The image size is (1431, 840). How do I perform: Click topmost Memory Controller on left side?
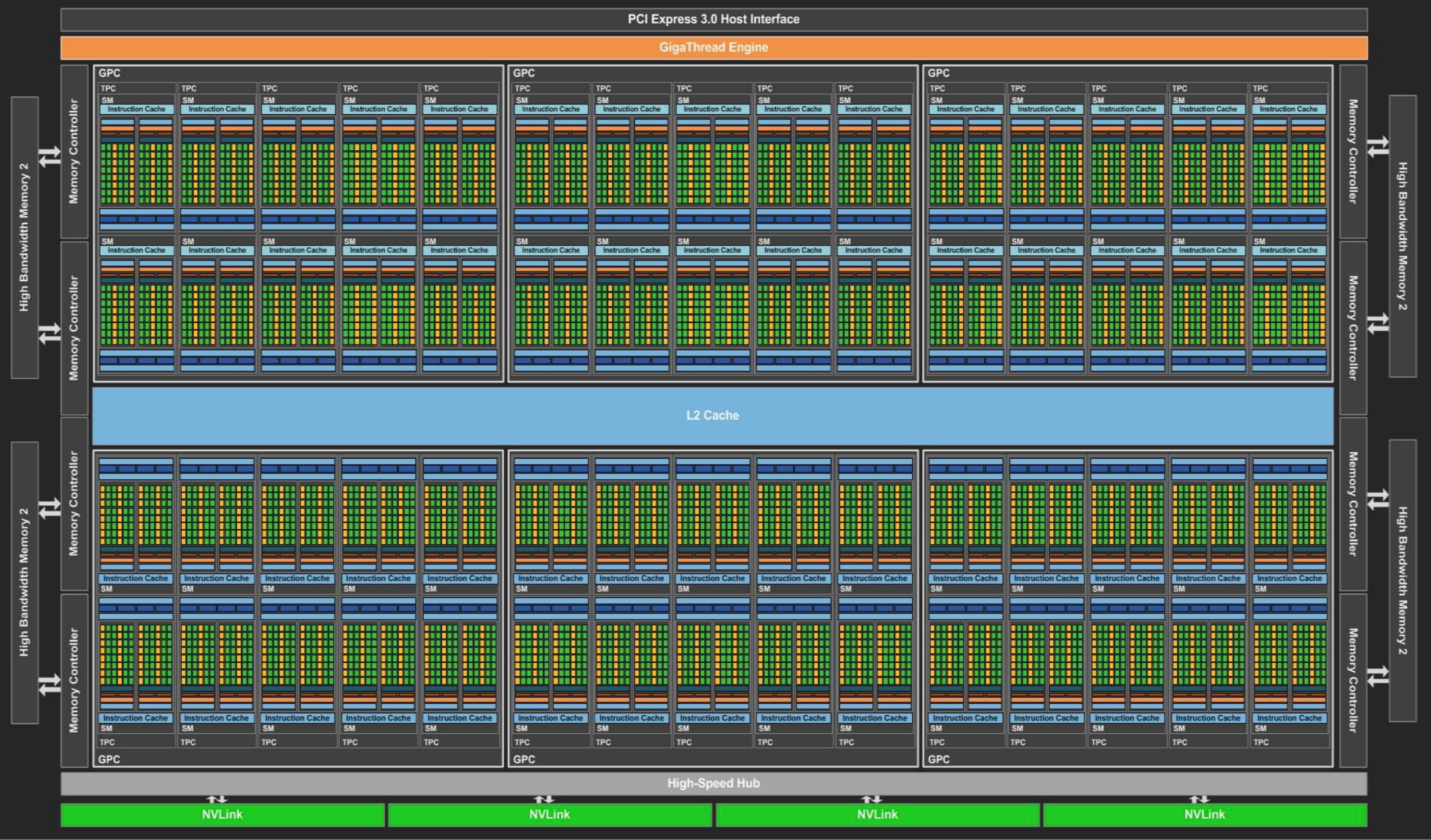point(74,151)
